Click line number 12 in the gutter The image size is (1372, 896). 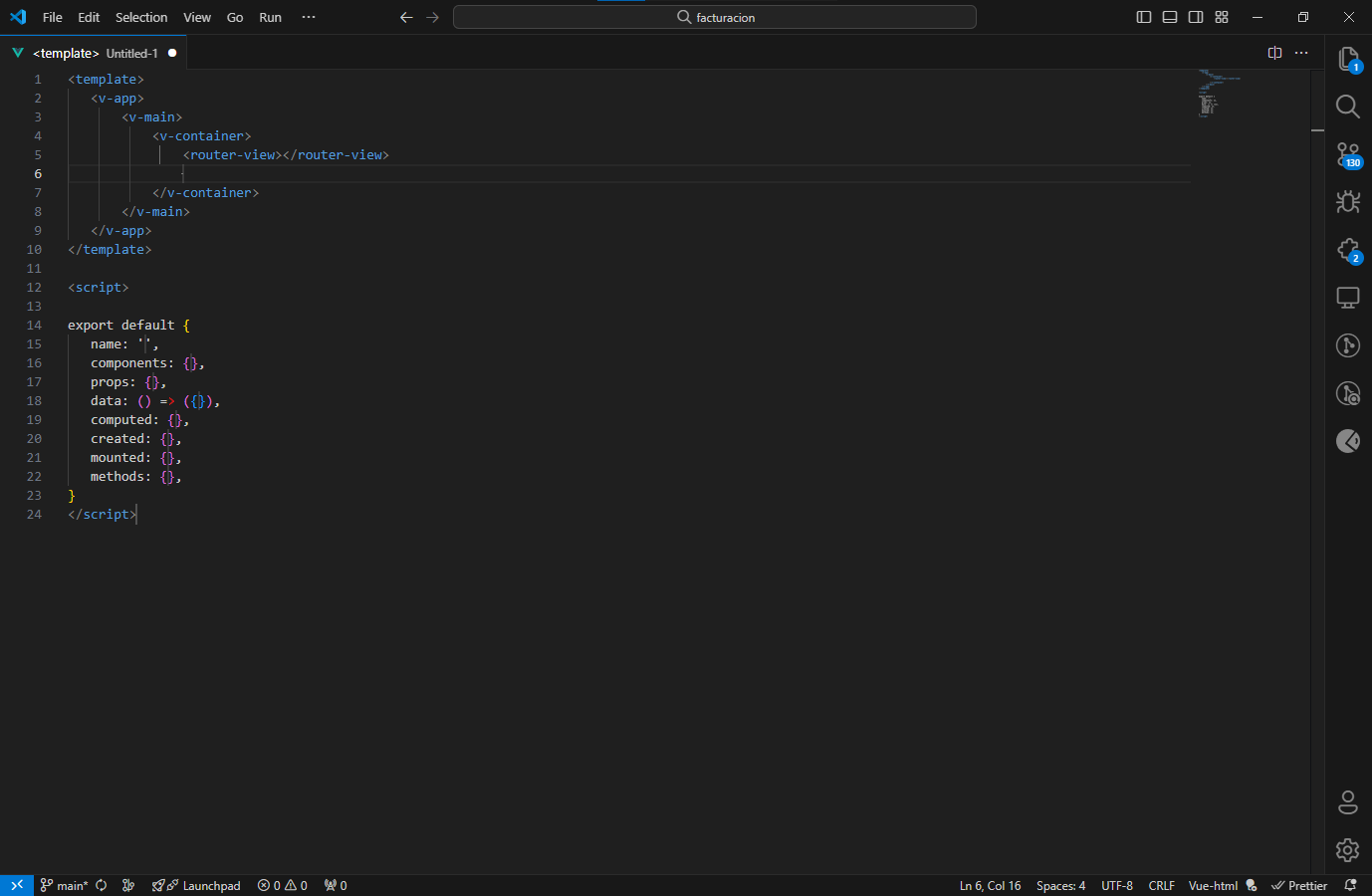(35, 287)
